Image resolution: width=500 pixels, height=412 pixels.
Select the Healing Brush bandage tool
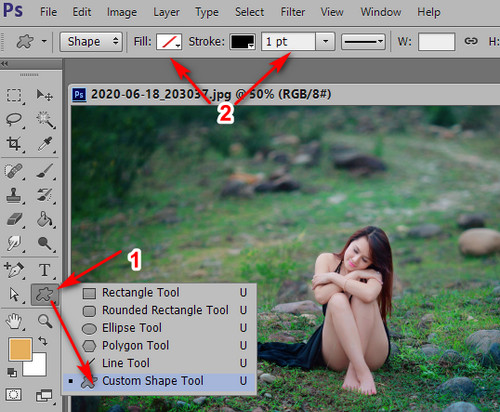click(x=14, y=171)
